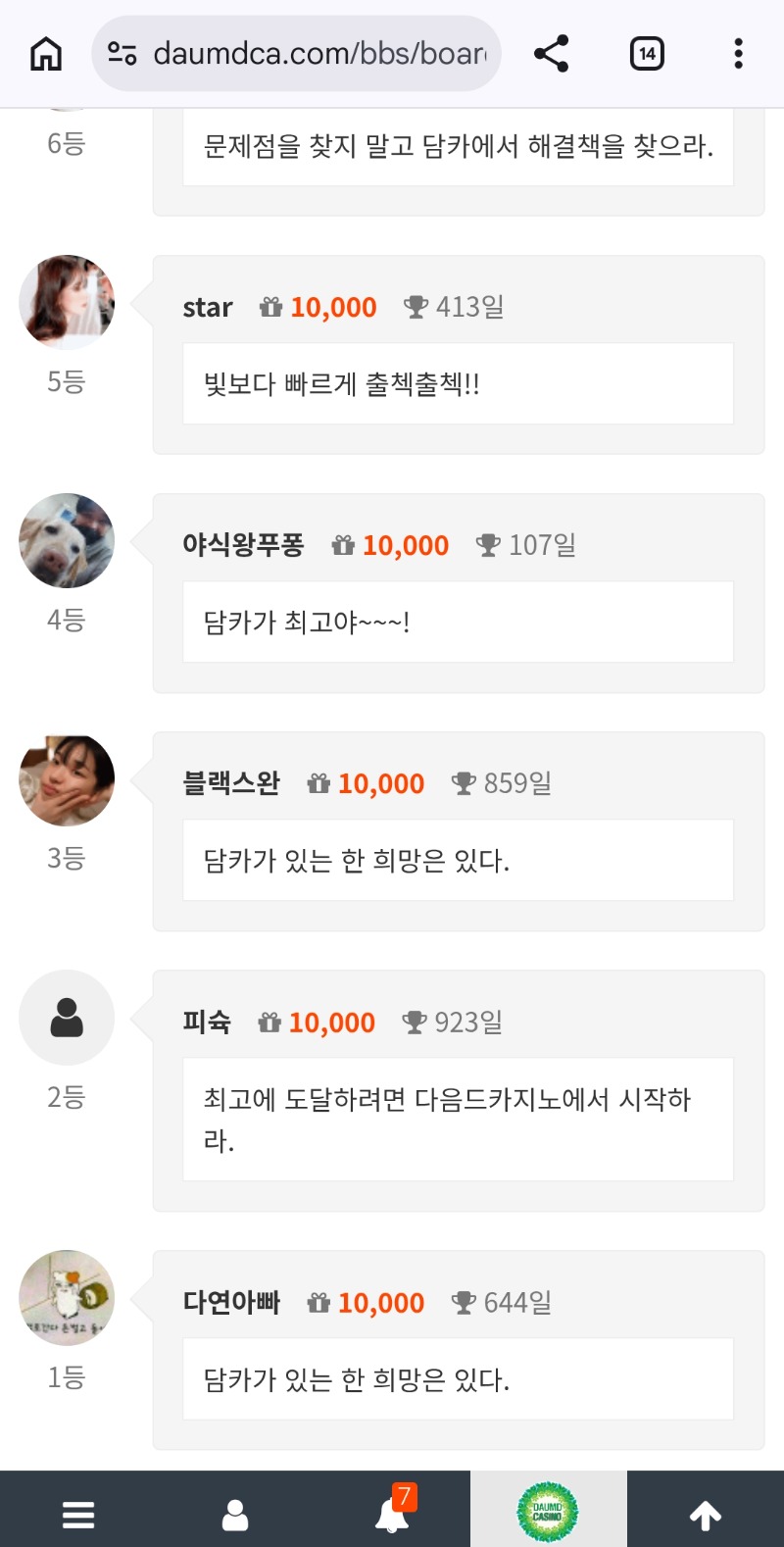Open the tab switcher showing 14 tabs
Viewport: 784px width, 1547px height.
pyautogui.click(x=647, y=54)
